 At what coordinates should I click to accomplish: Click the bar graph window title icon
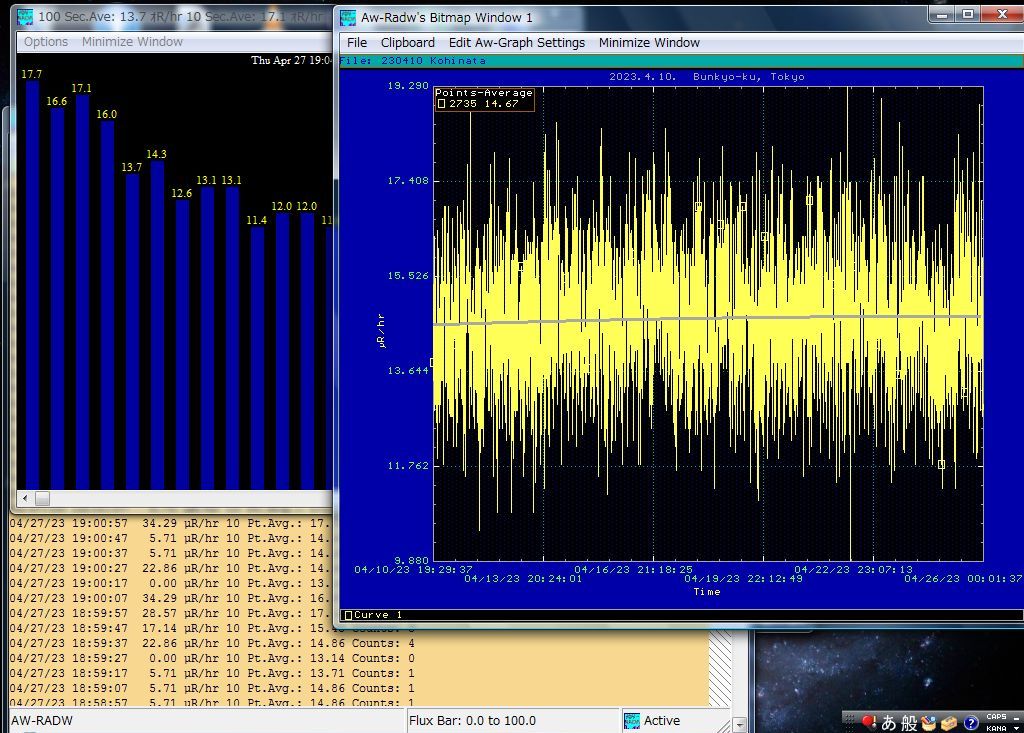click(x=25, y=16)
